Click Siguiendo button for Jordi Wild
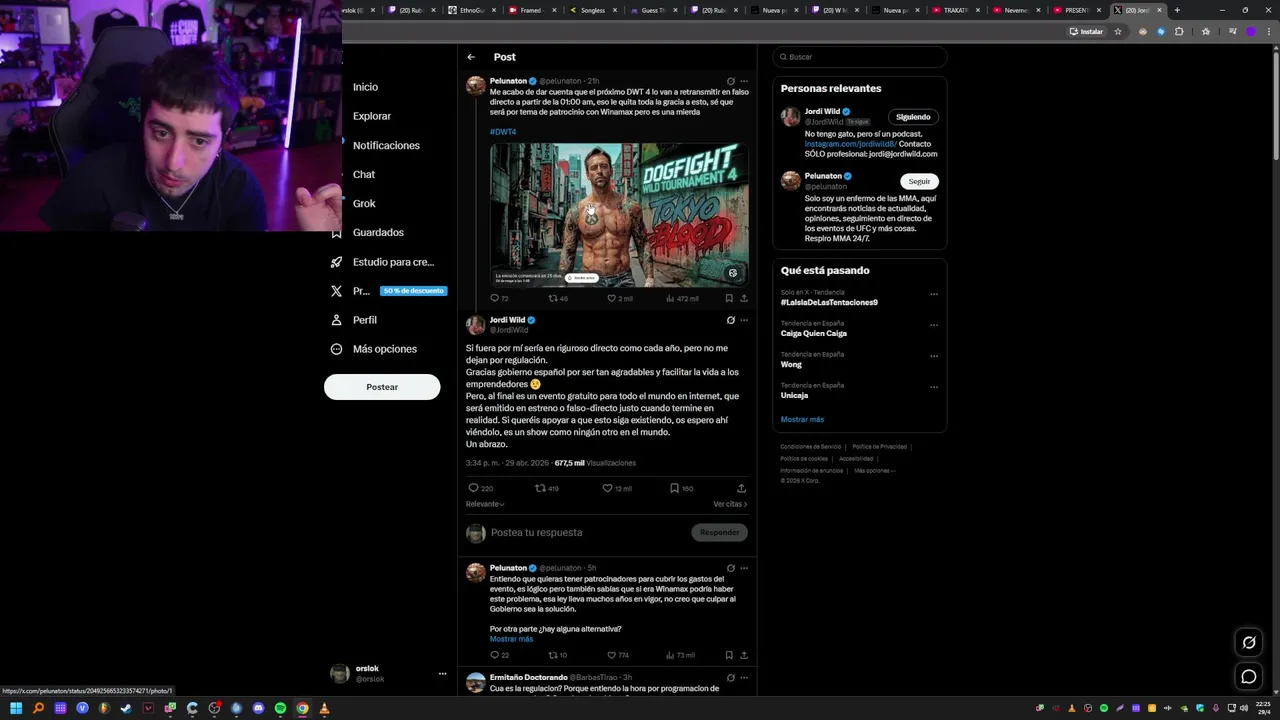 (x=913, y=117)
